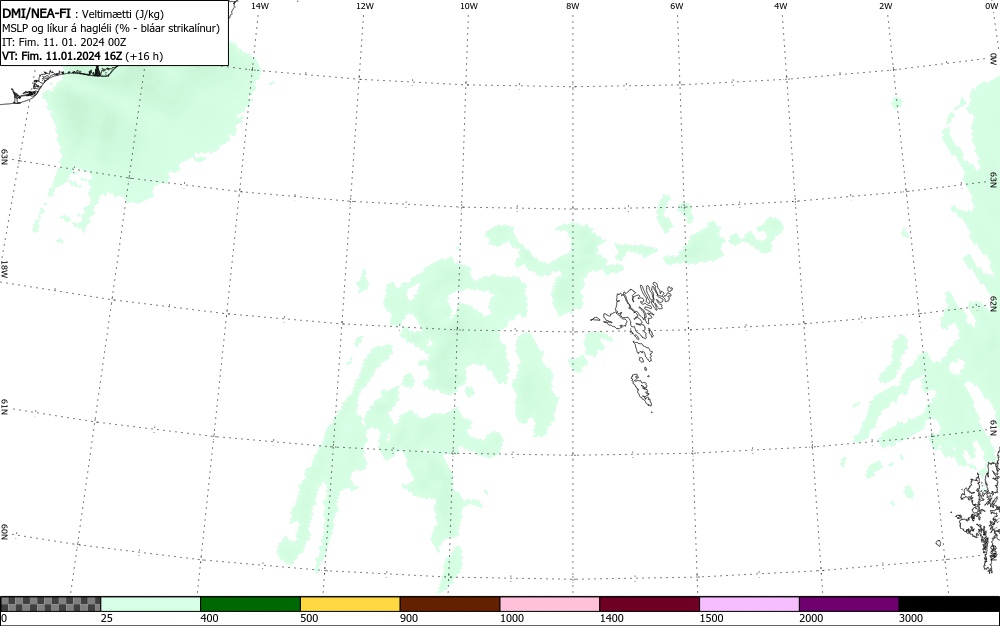Click the left-edge 63N latitude label
The width and height of the screenshot is (1000, 626).
point(4,157)
